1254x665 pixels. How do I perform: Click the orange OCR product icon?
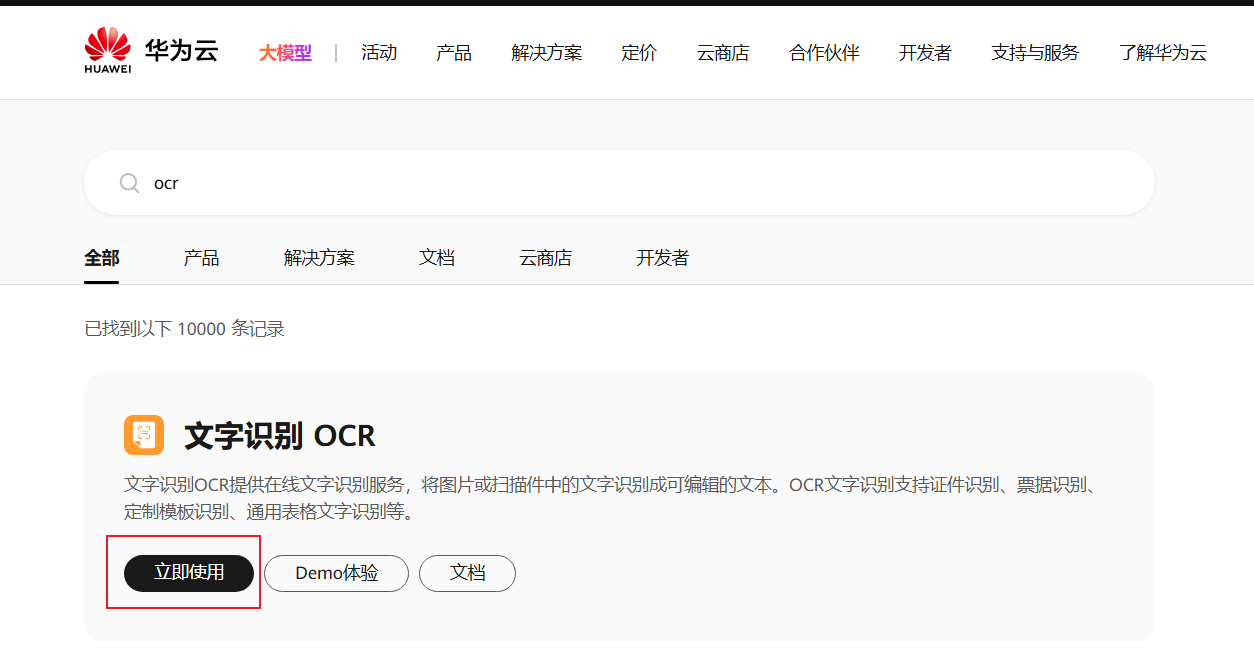tap(144, 435)
